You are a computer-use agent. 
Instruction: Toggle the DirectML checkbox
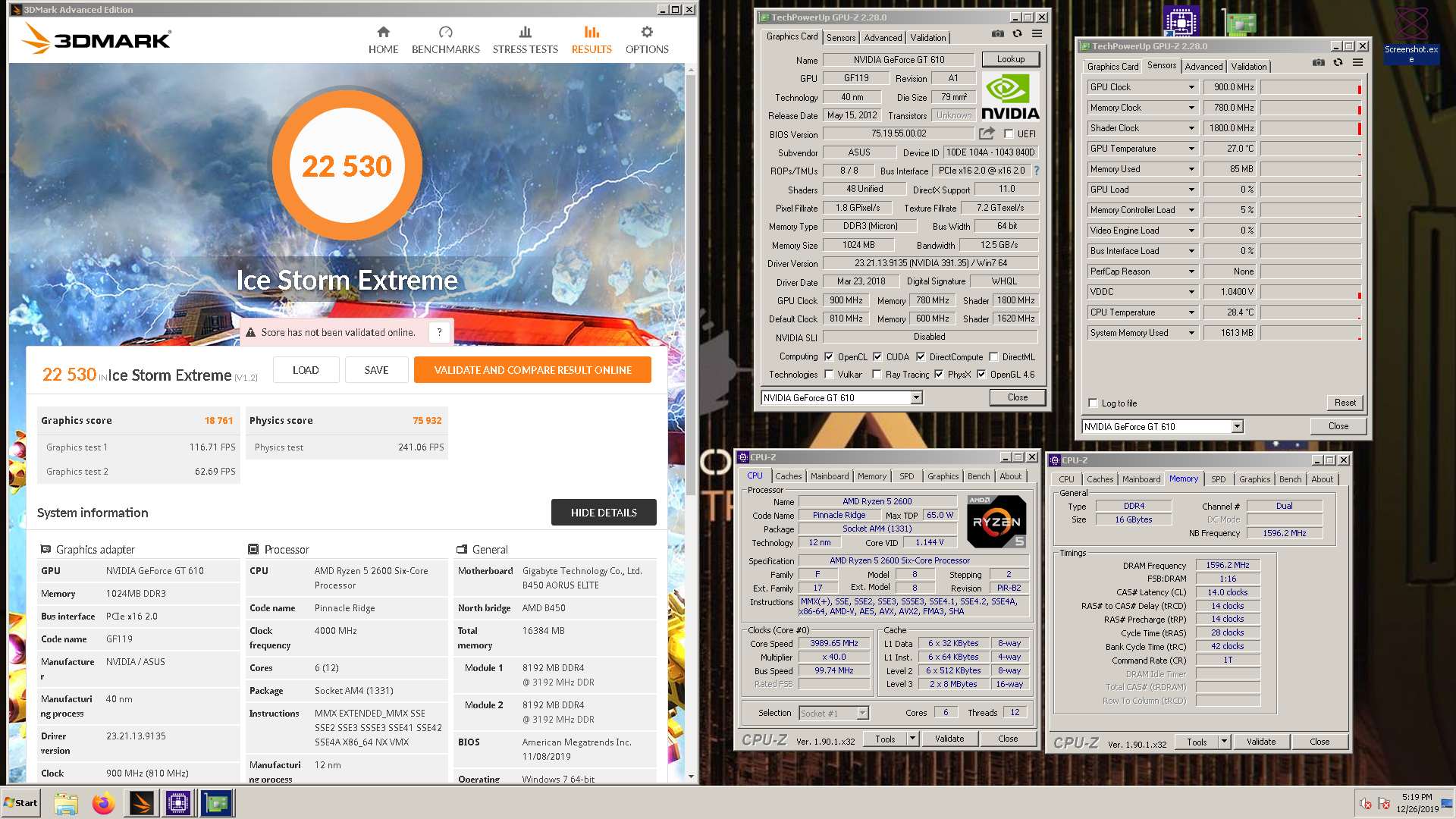click(993, 356)
